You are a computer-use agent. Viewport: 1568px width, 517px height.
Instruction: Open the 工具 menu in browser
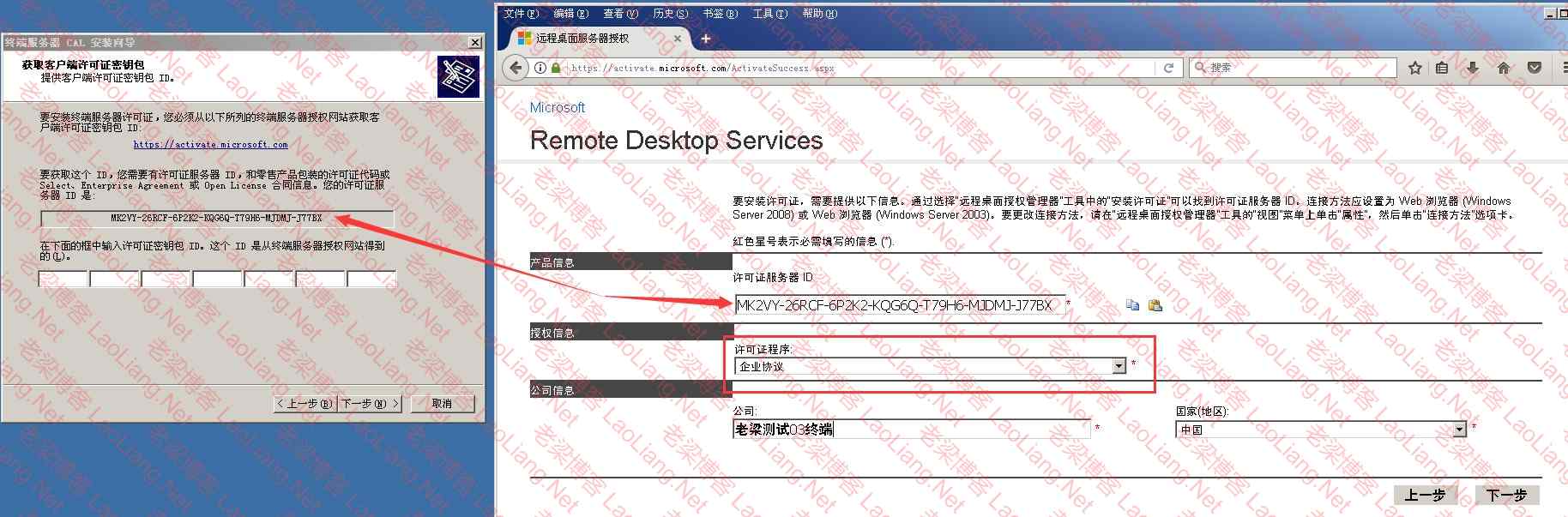769,13
